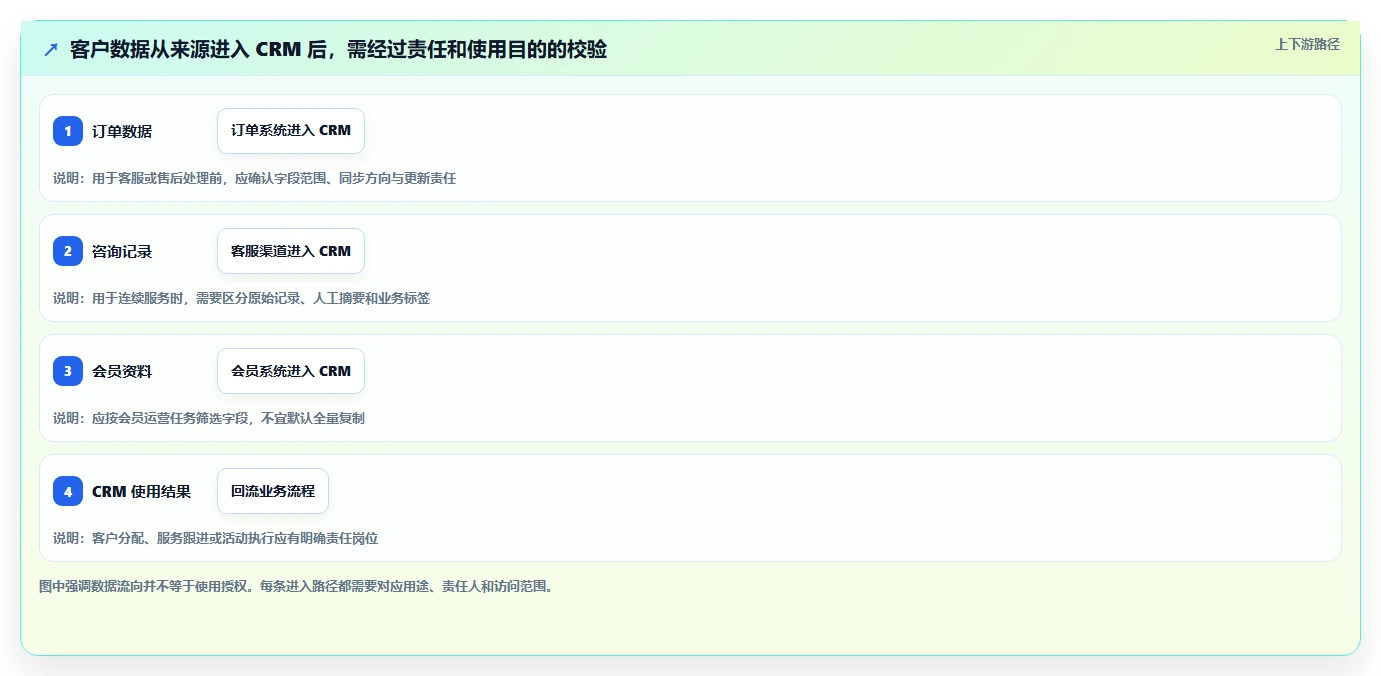Click the 订单系统进入 CRM button

(291, 131)
